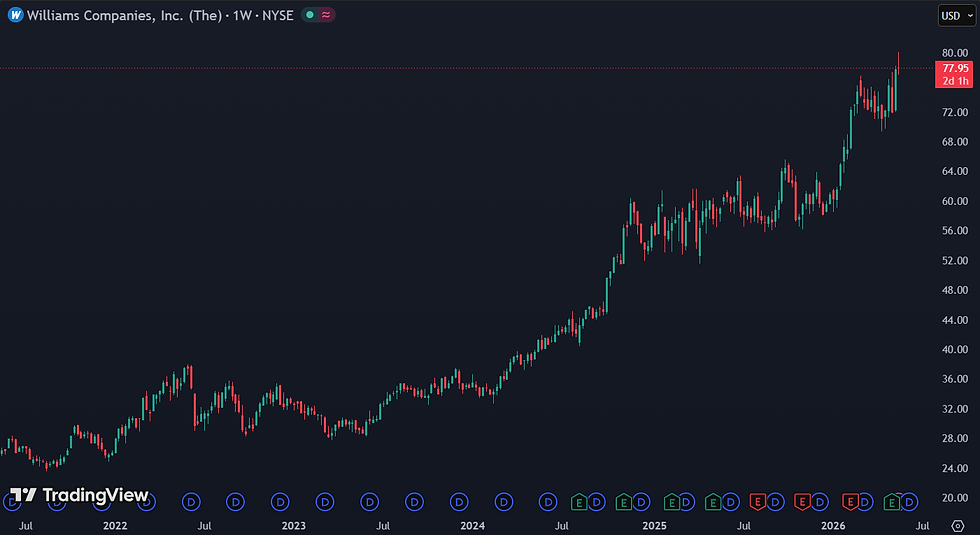This screenshot has height=535, width=980.
Task: Click the June 2024 dividend D marker
Action: (x=548, y=501)
